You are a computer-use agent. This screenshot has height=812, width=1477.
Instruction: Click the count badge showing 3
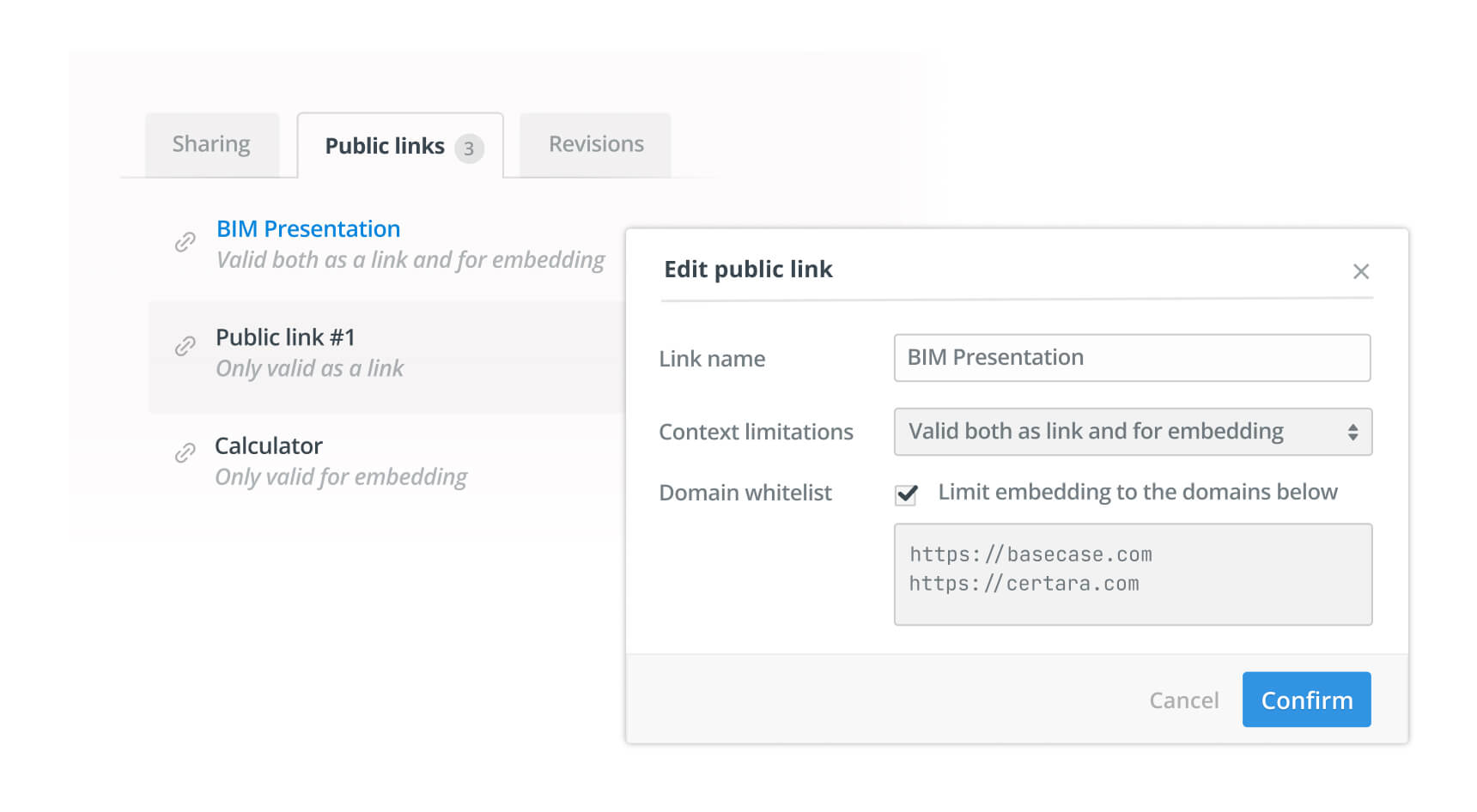coord(469,148)
